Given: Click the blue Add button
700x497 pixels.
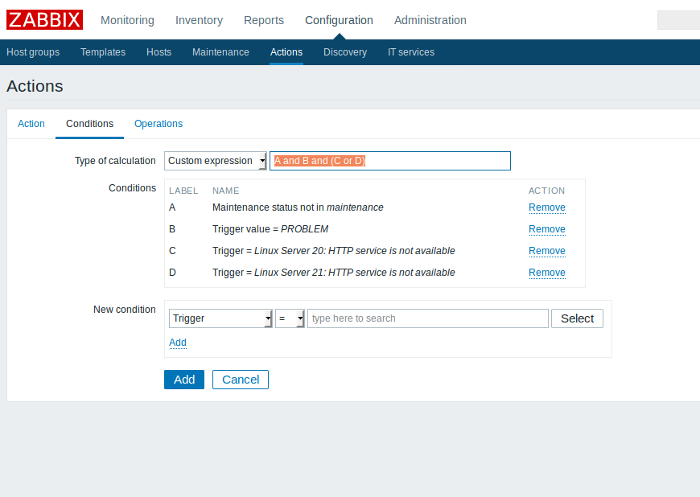Looking at the screenshot, I should [184, 380].
